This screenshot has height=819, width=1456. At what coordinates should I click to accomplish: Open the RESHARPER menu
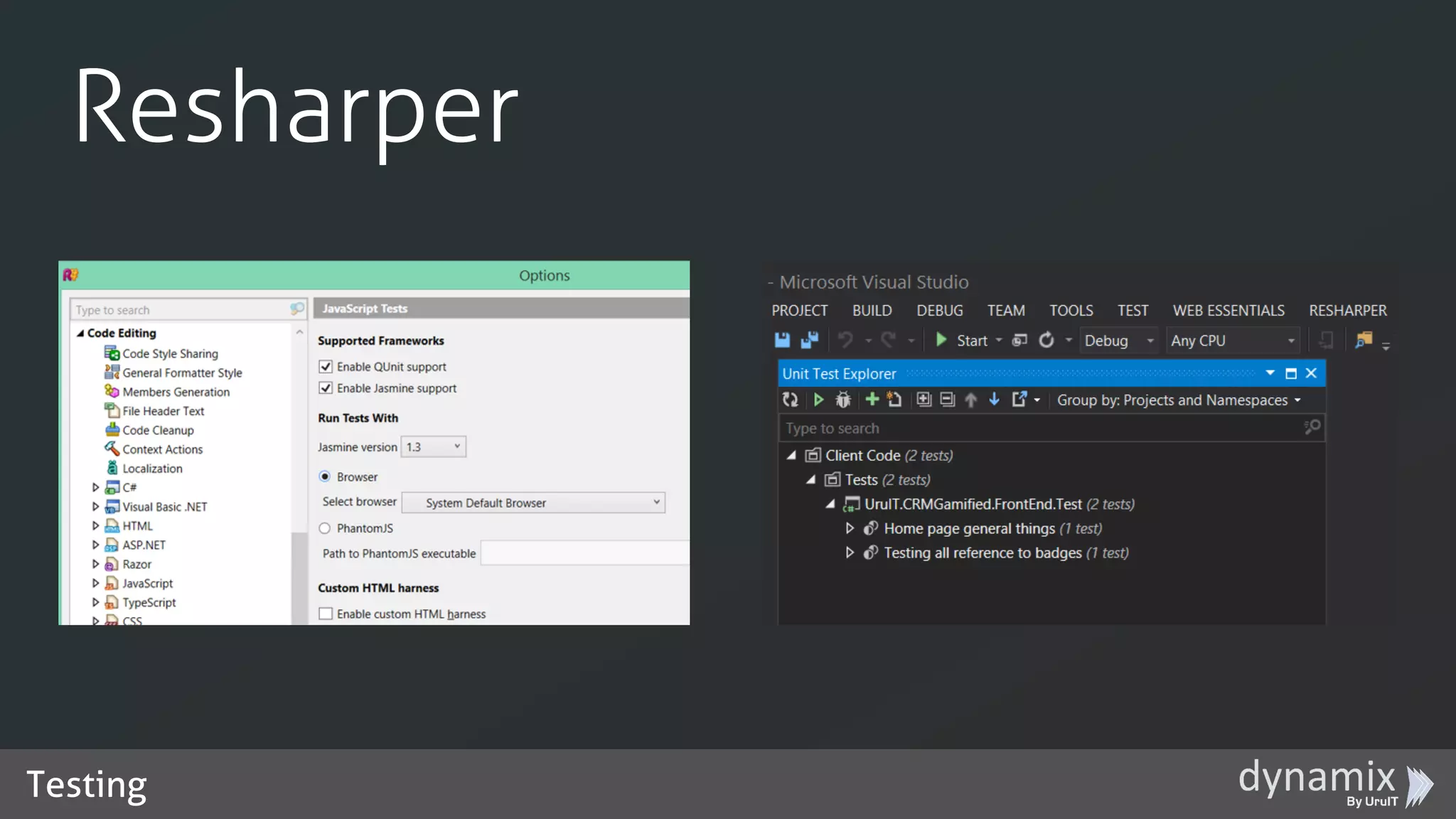point(1347,311)
